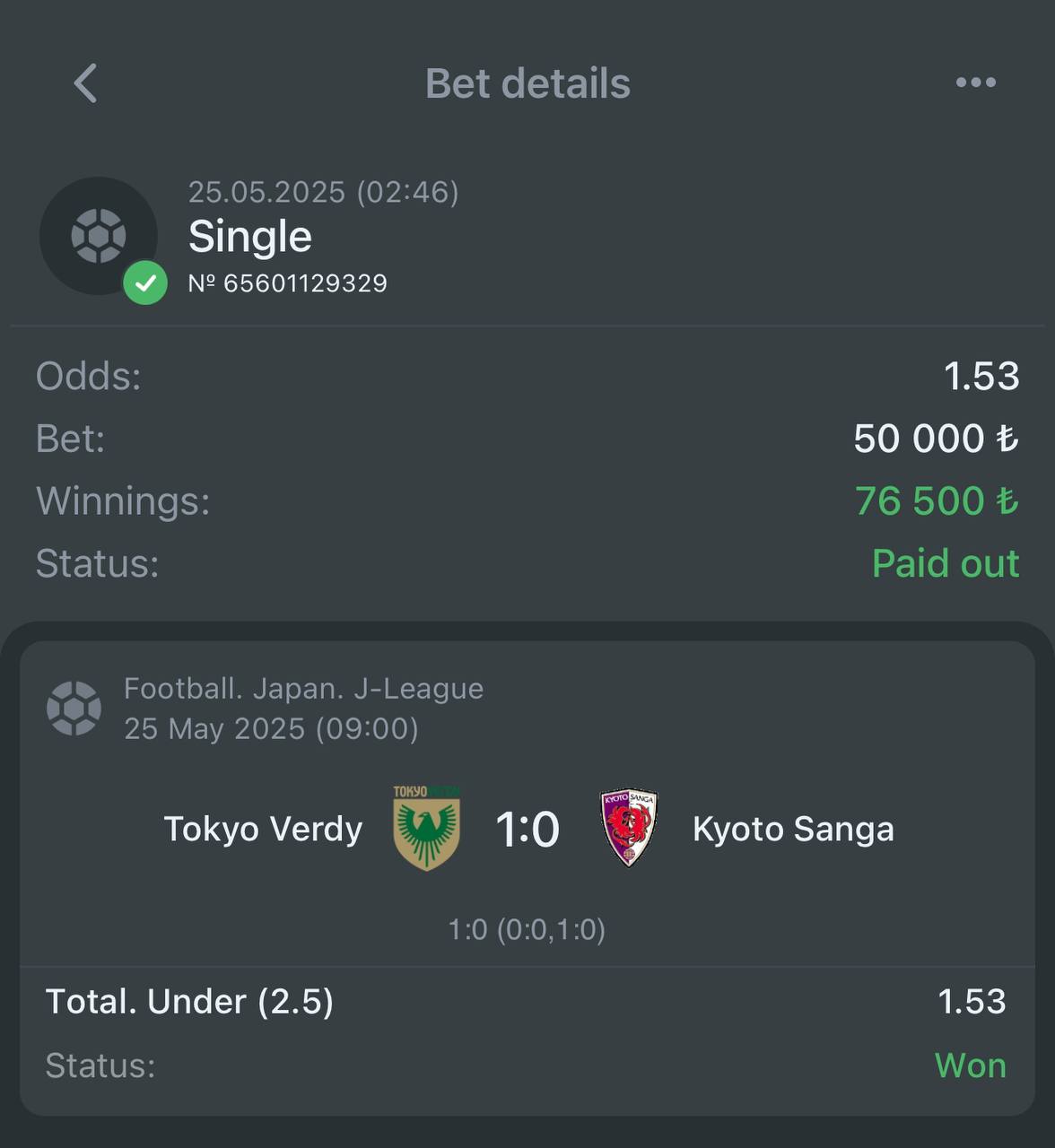Image resolution: width=1055 pixels, height=1148 pixels.
Task: Tap the Total. Under (2.5) selection
Action: (x=189, y=1002)
